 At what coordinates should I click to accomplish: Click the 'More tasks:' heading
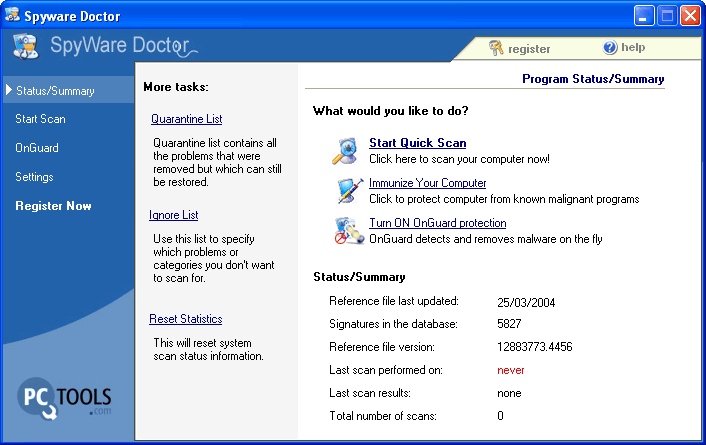(176, 87)
